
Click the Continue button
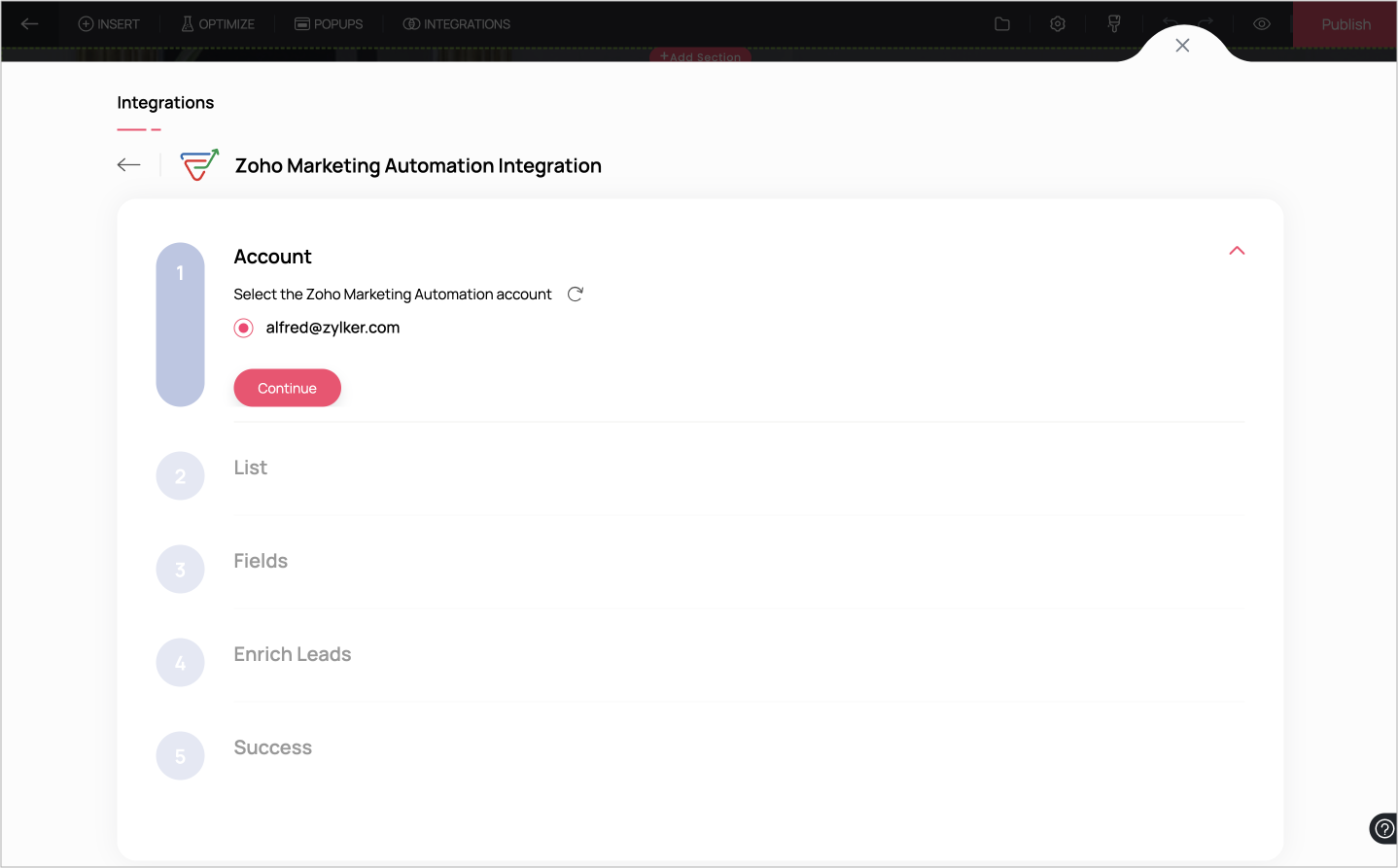click(x=287, y=388)
